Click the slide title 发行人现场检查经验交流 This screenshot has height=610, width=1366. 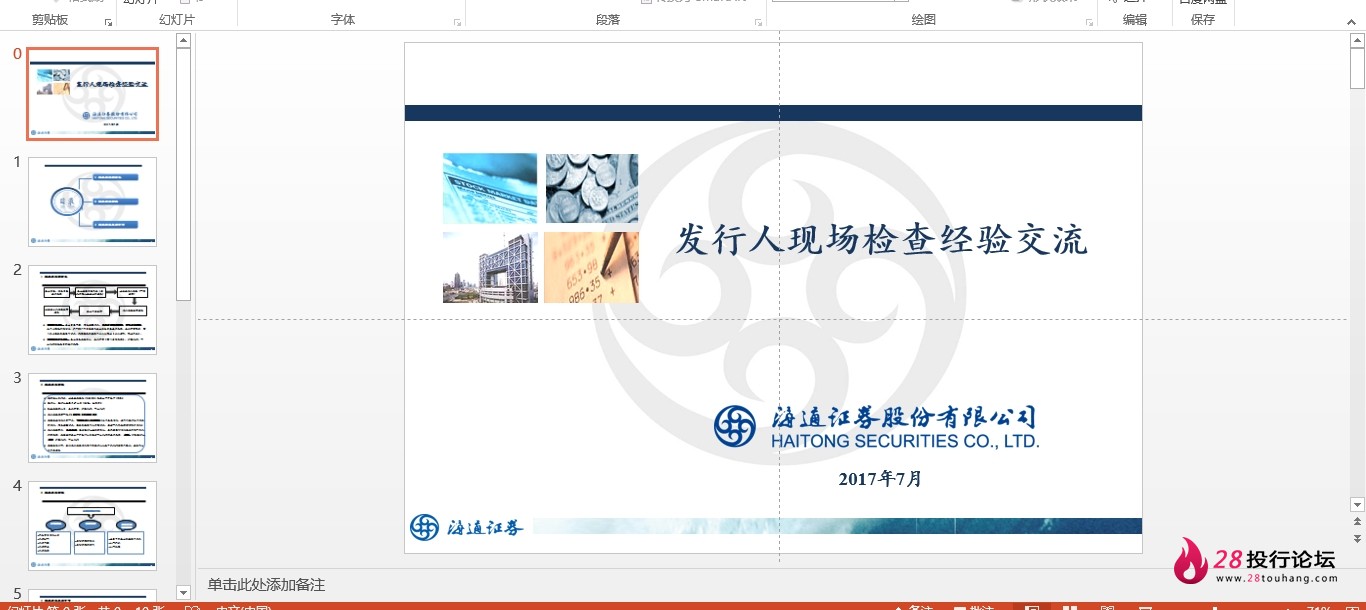coord(881,240)
